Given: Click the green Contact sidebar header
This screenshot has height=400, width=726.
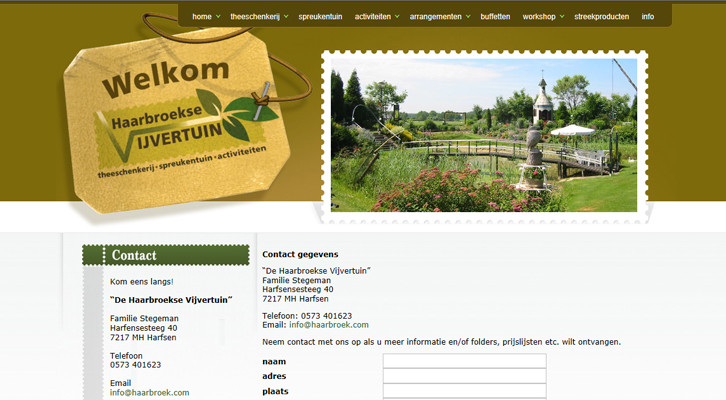Looking at the screenshot, I should tap(166, 255).
